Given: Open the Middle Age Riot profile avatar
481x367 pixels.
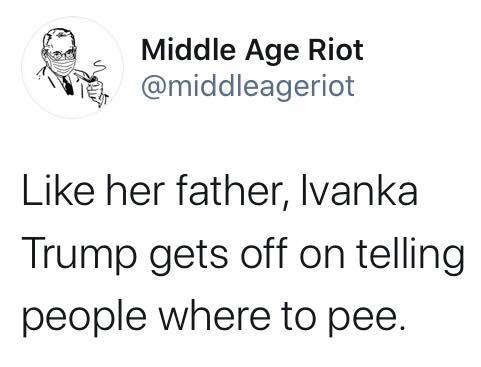Looking at the screenshot, I should tap(73, 68).
